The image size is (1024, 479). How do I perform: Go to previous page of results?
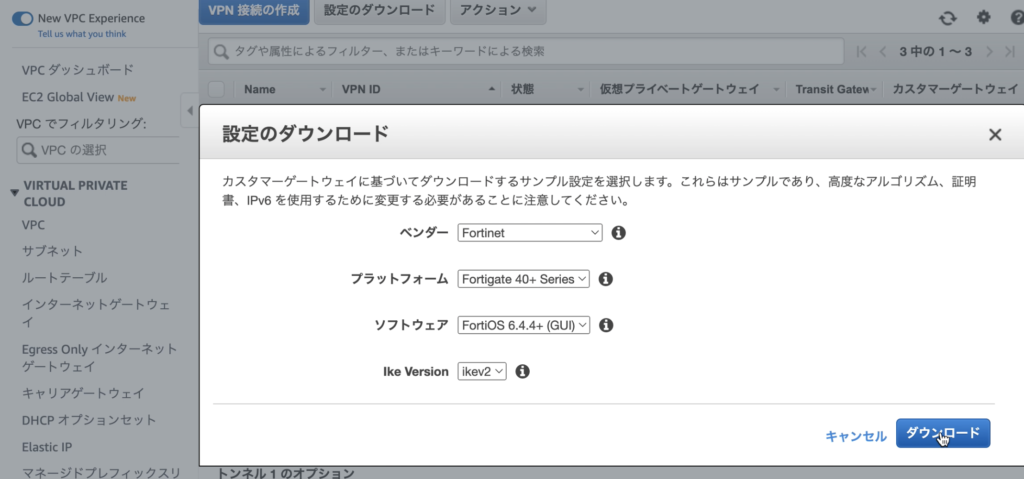883,52
